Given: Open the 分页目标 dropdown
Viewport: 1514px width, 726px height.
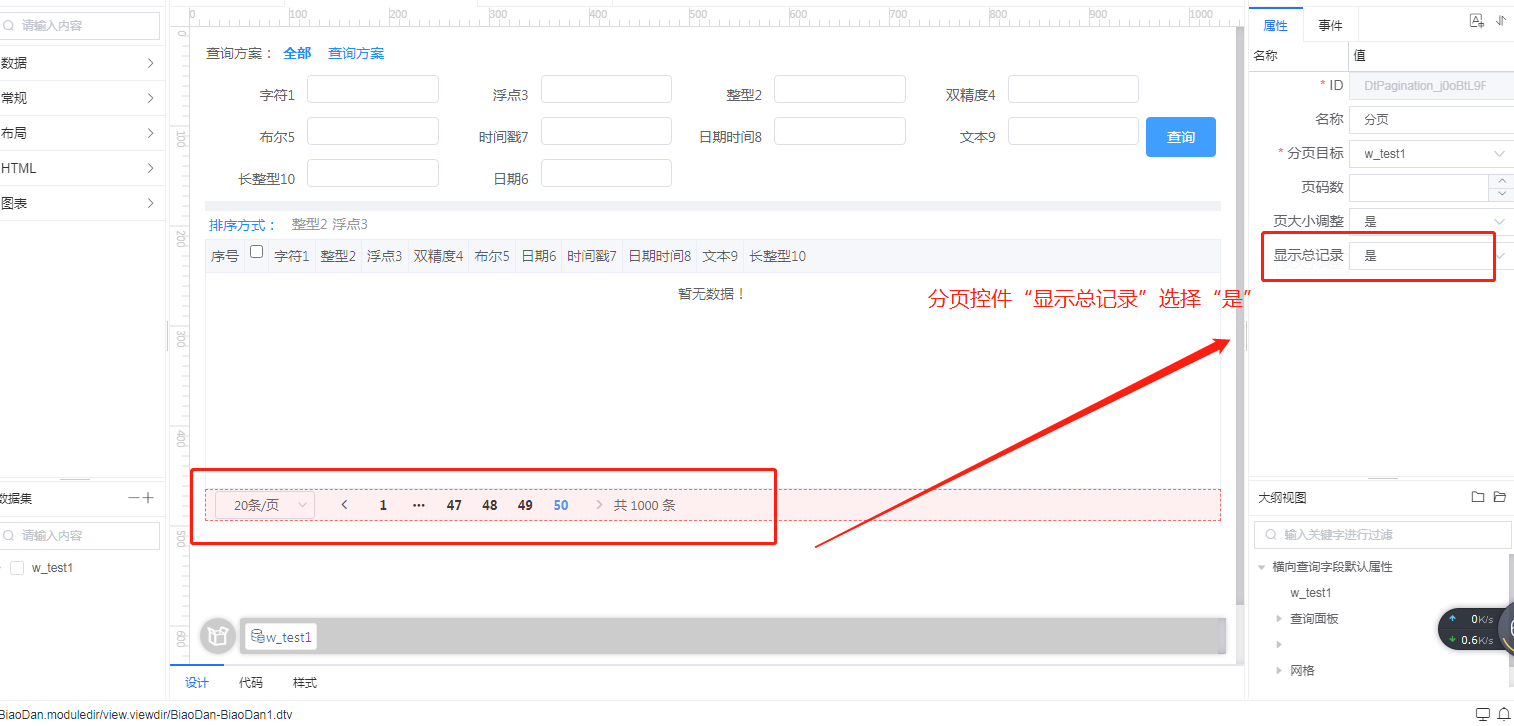Looking at the screenshot, I should pos(1498,154).
